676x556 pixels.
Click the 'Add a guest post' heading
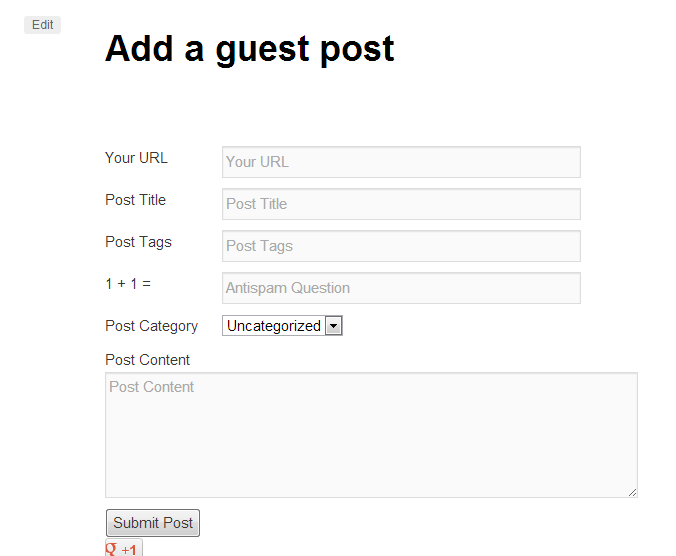tap(249, 48)
